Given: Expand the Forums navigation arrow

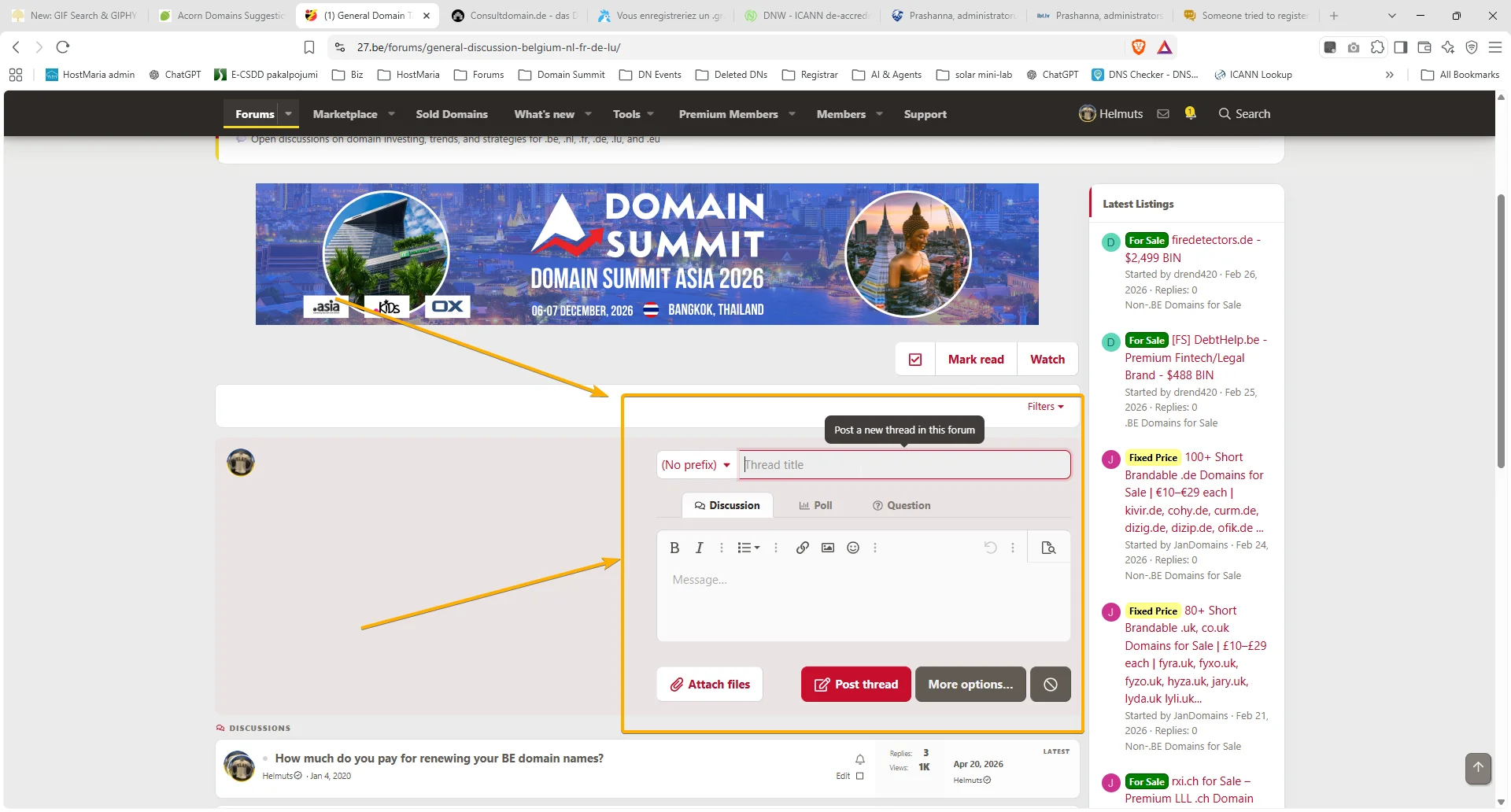Looking at the screenshot, I should coord(289,114).
